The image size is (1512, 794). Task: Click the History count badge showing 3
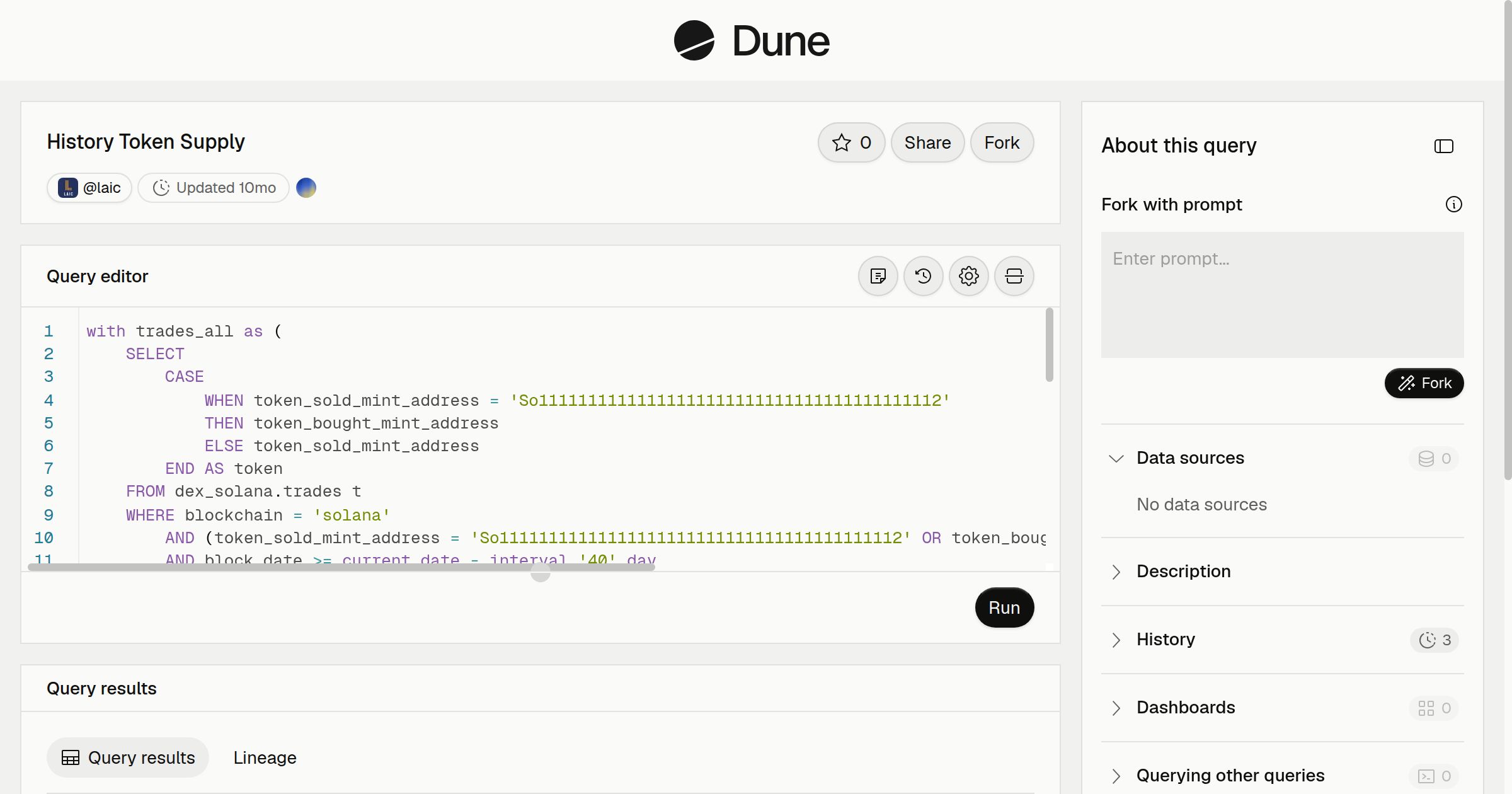coord(1435,640)
